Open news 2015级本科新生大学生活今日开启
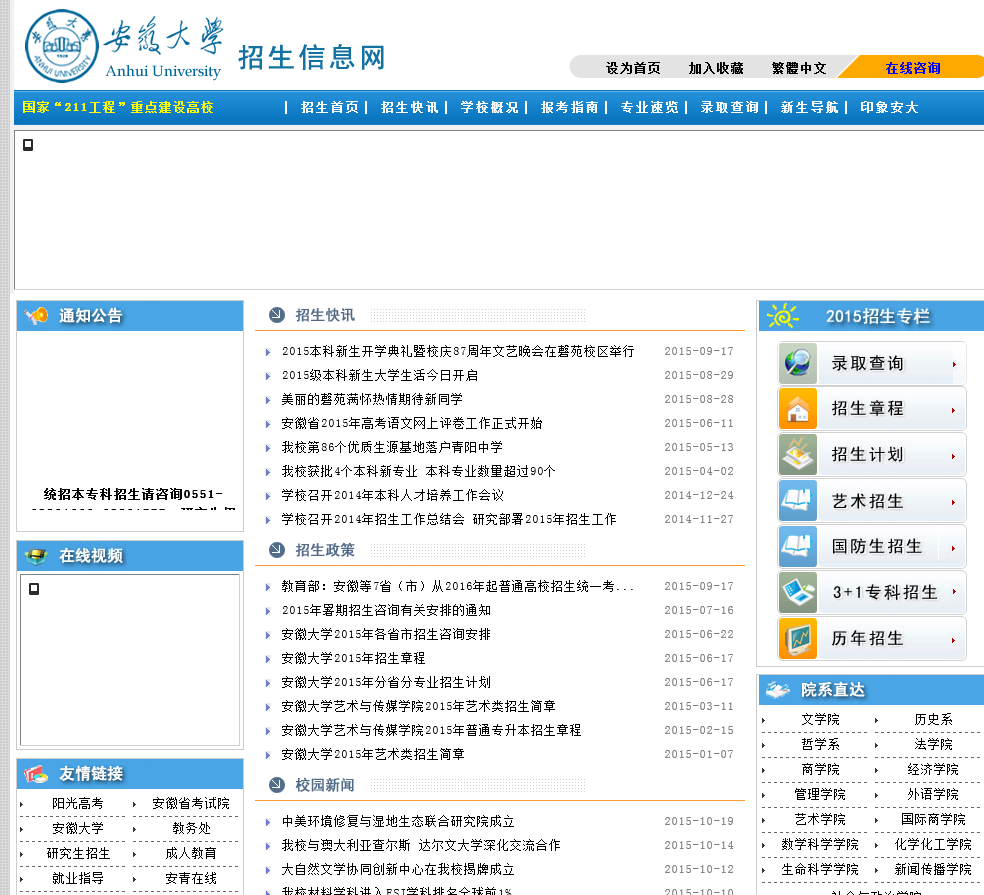This screenshot has width=984, height=895. coord(380,375)
